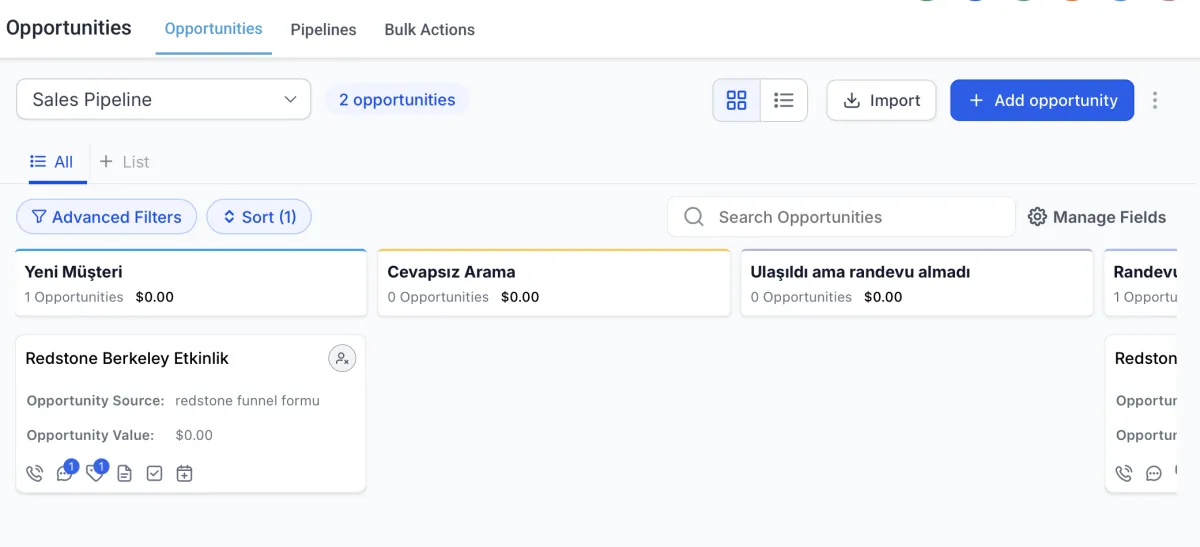The image size is (1200, 547).
Task: Expand the Sales Pipeline dropdown
Action: point(164,100)
